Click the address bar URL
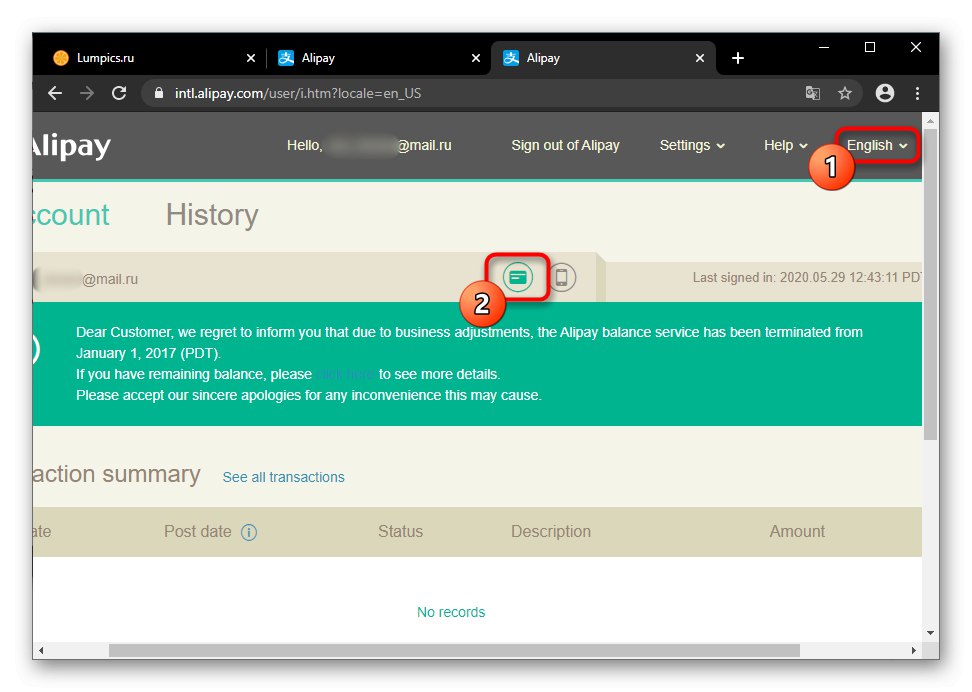Screen dimensions: 972x692 [298, 93]
